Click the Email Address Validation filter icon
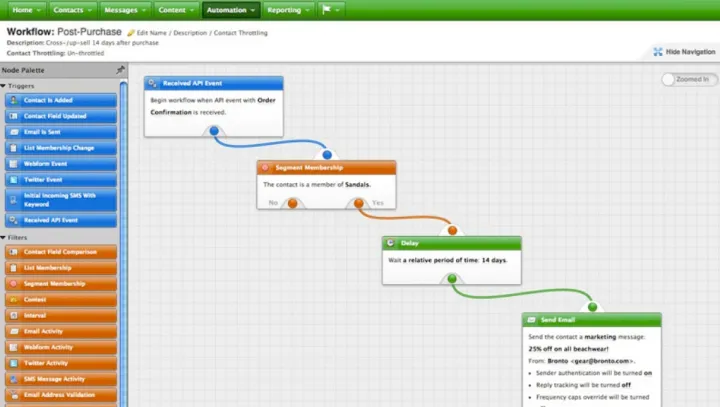 pos(14,395)
